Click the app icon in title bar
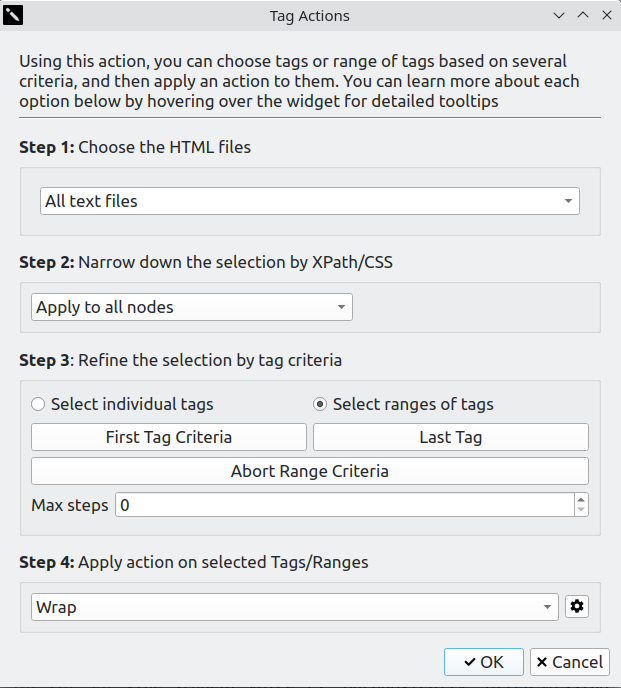The image size is (621, 688). click(x=12, y=16)
